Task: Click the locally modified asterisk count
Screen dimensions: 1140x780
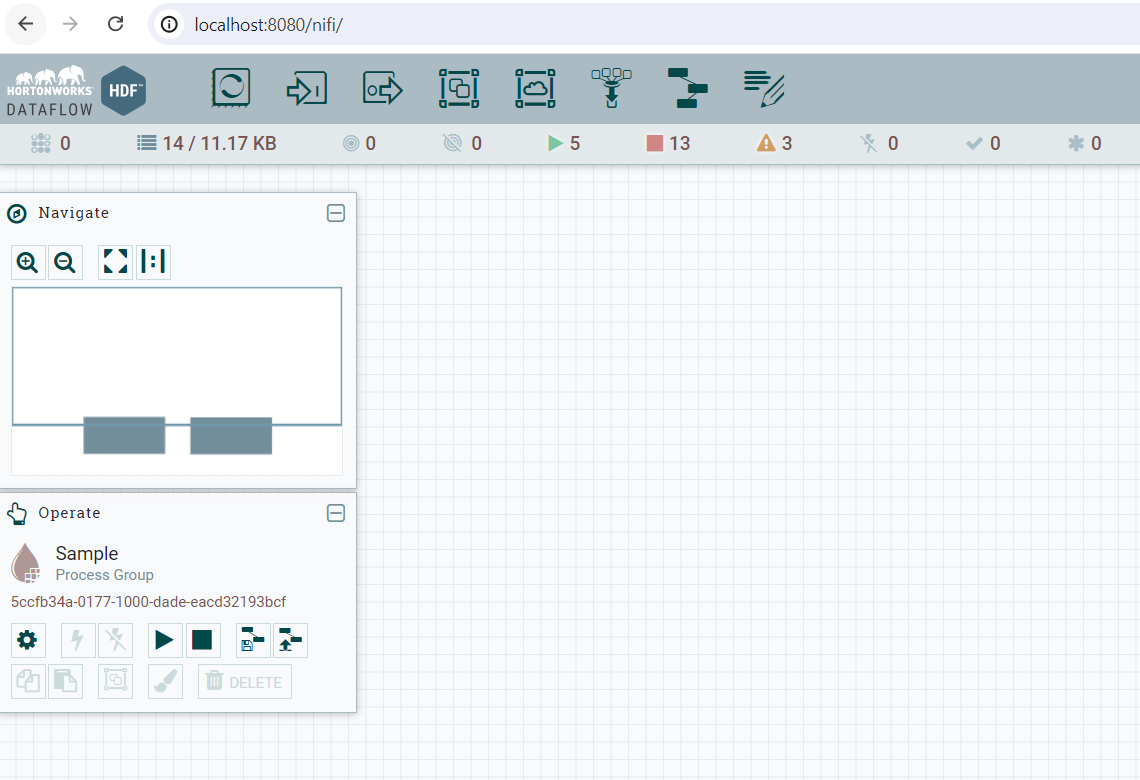Action: [x=1084, y=143]
